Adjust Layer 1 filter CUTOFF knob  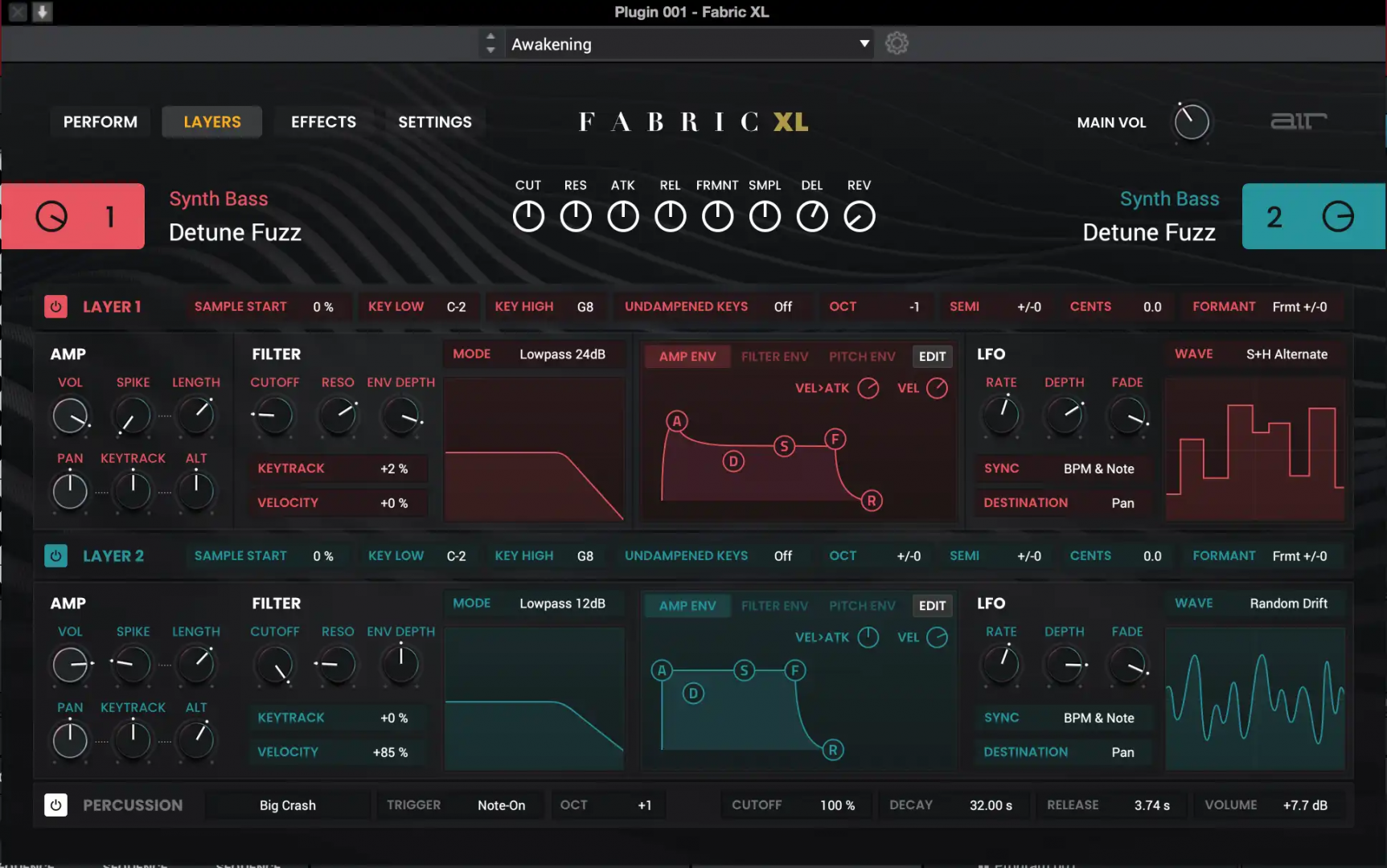click(x=273, y=416)
